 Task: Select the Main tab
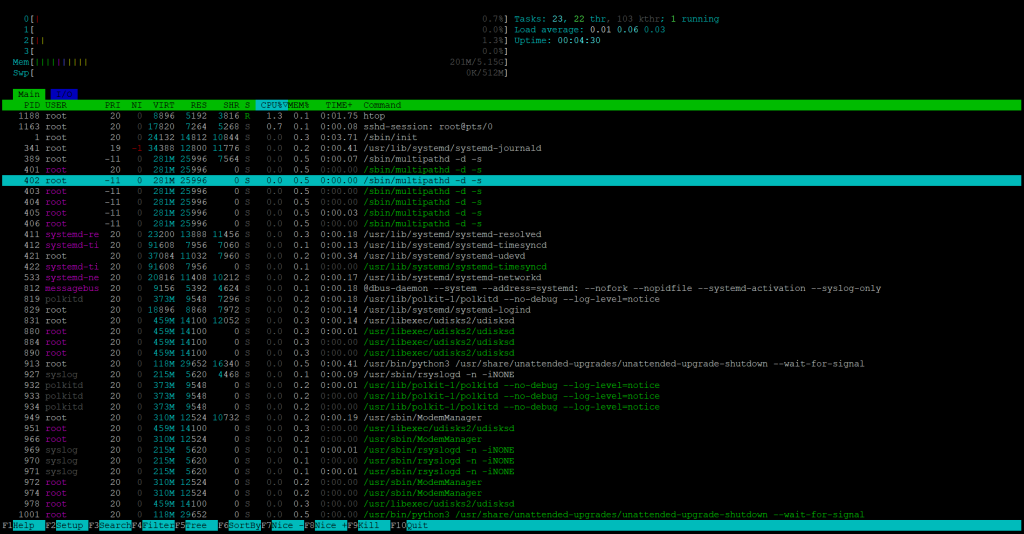point(28,94)
